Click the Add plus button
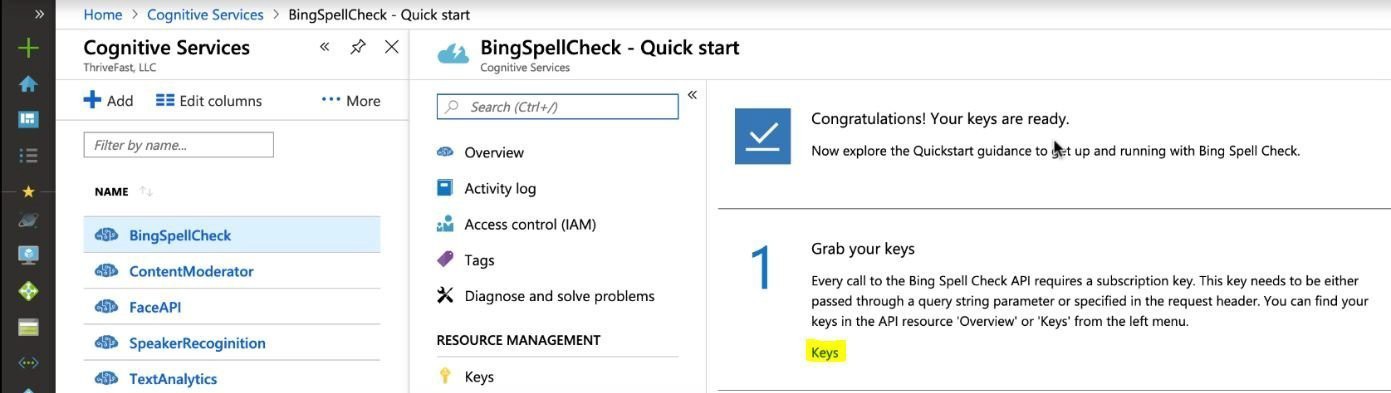1391x393 pixels. pyautogui.click(x=108, y=100)
